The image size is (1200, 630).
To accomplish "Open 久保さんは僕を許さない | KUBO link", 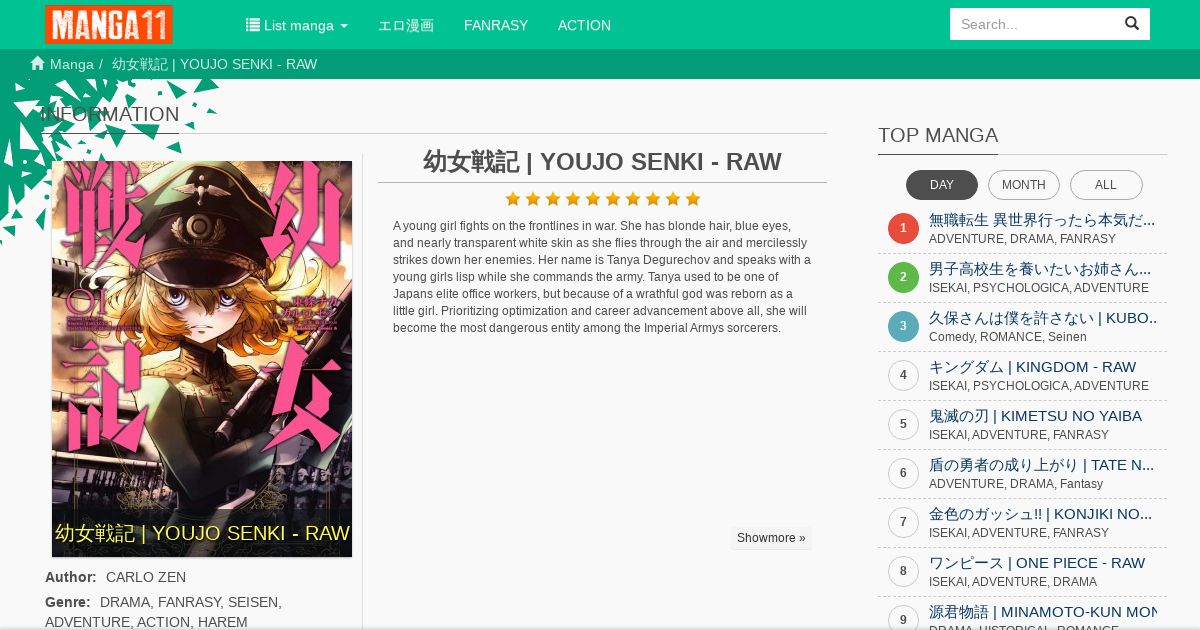I will (x=1043, y=318).
